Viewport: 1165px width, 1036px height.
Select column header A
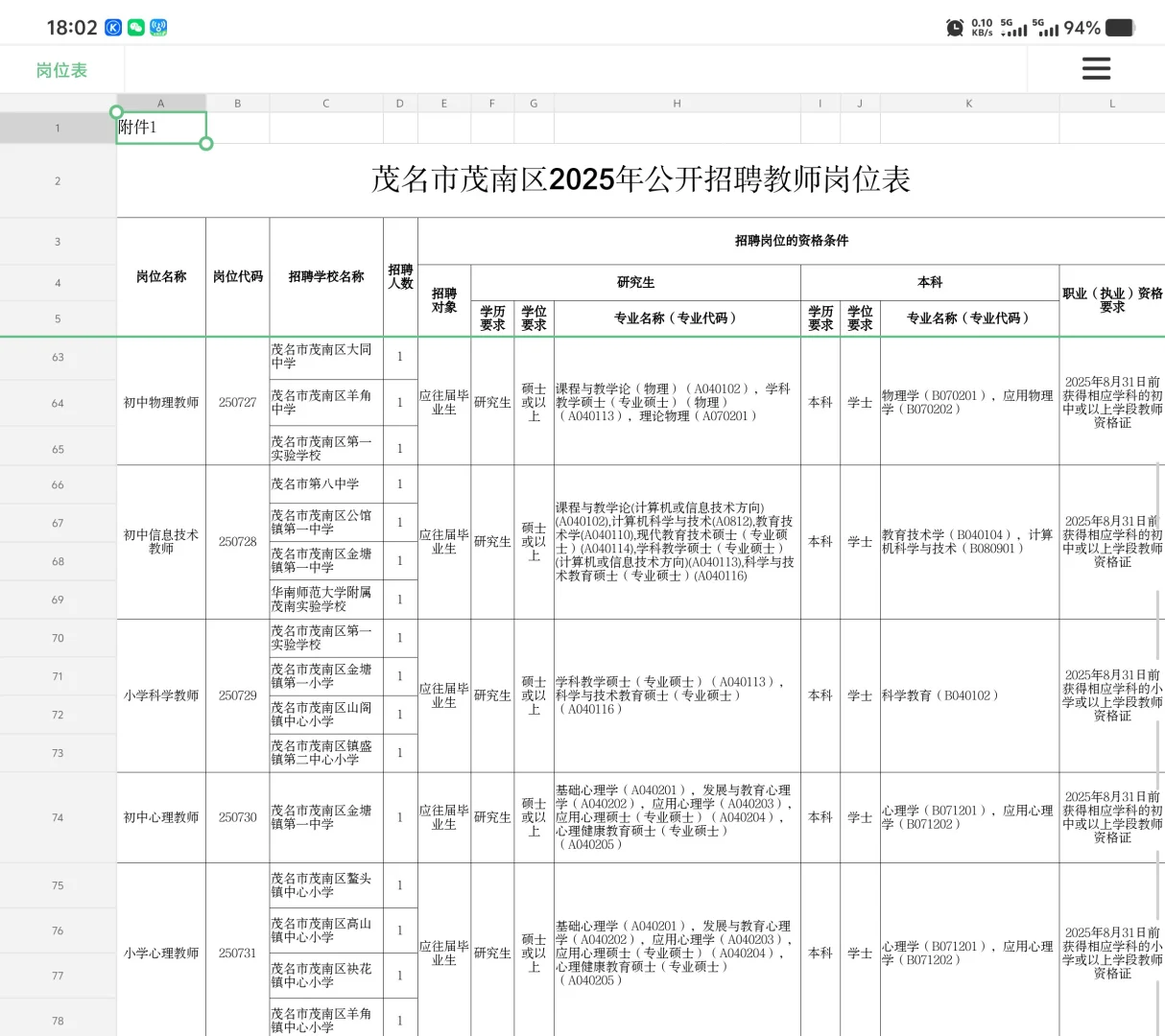(x=161, y=103)
